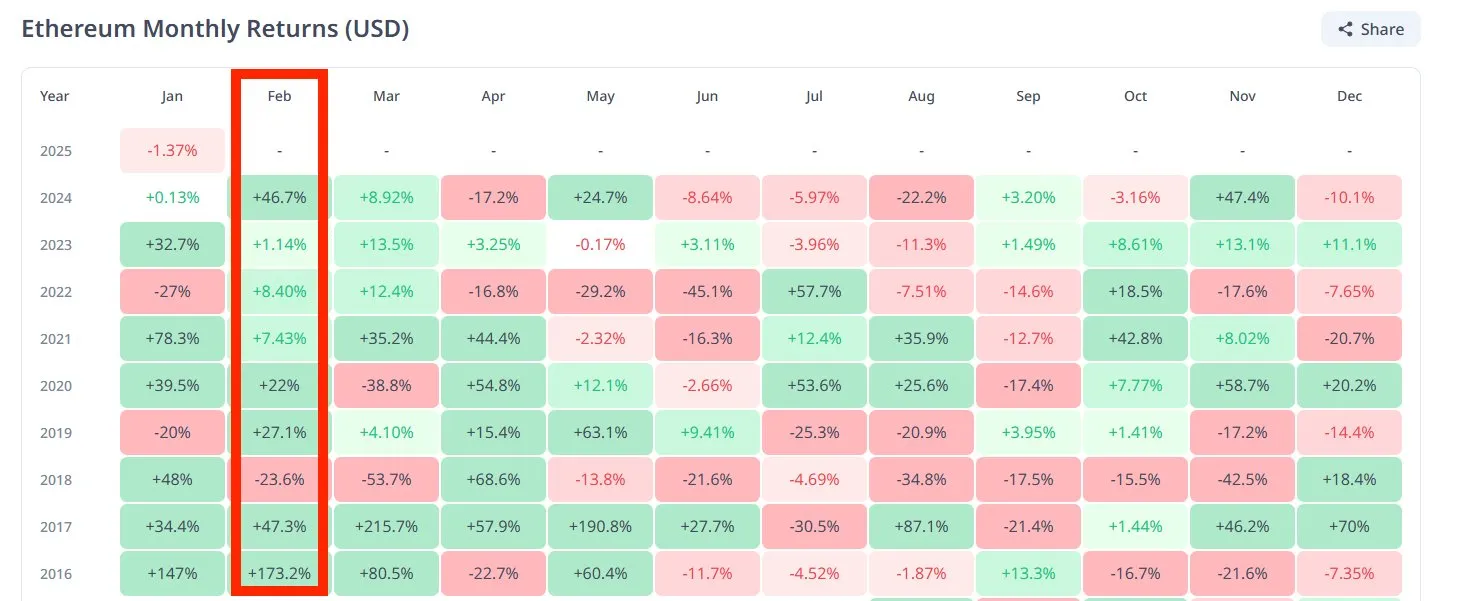1458x601 pixels.
Task: Click the Dec column header
Action: coord(1349,96)
